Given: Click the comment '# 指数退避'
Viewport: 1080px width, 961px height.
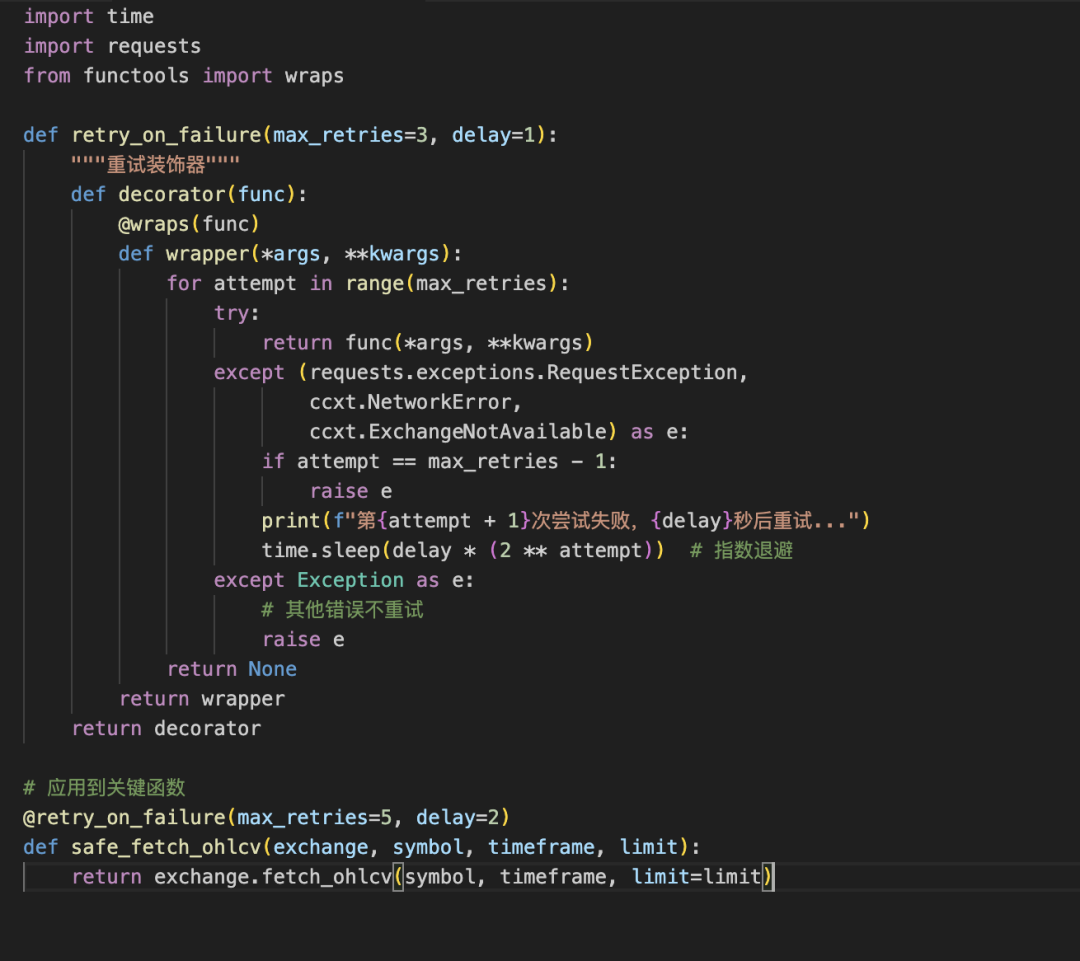Looking at the screenshot, I should point(741,550).
